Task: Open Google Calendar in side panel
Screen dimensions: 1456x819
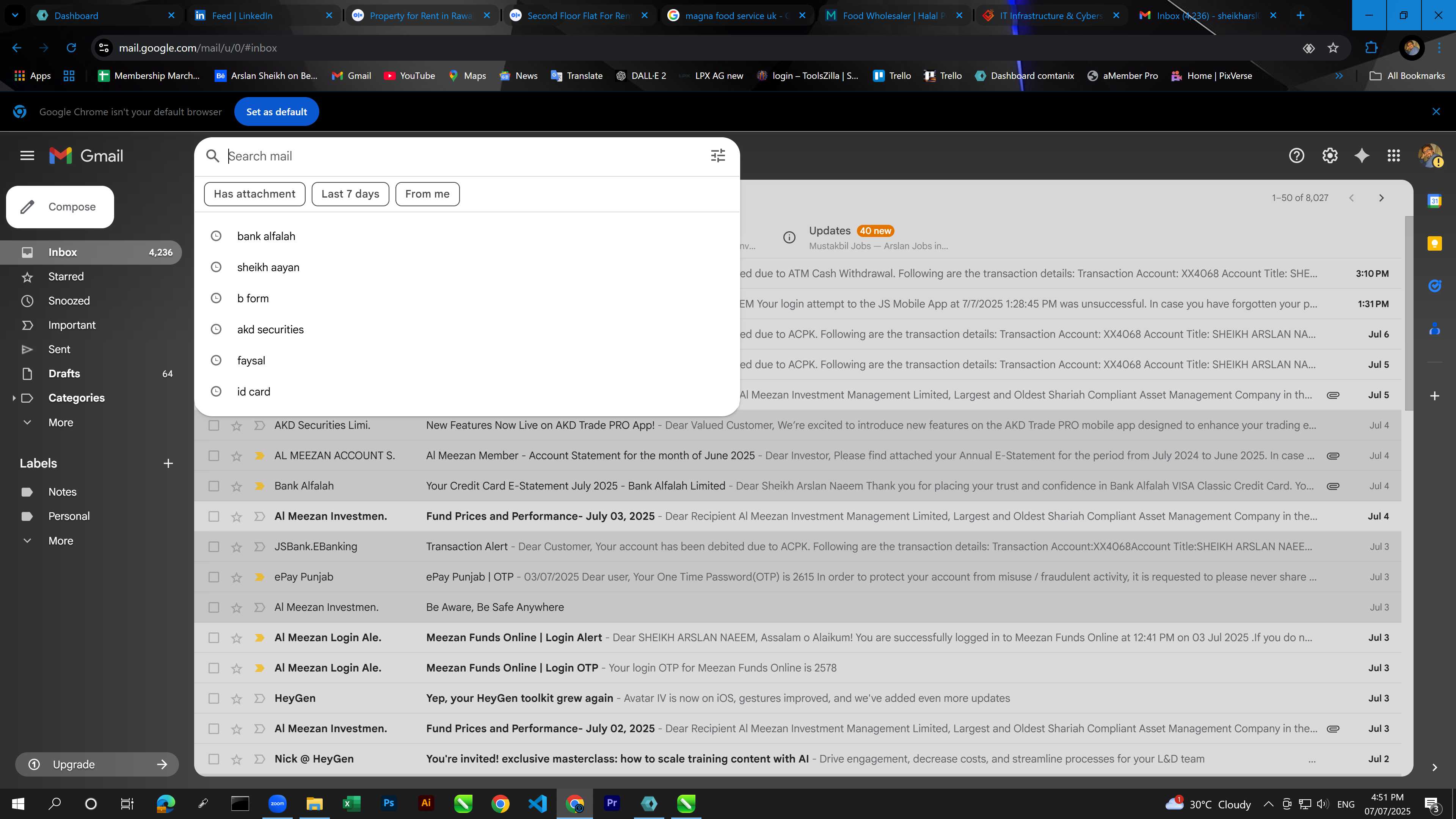Action: click(1434, 201)
